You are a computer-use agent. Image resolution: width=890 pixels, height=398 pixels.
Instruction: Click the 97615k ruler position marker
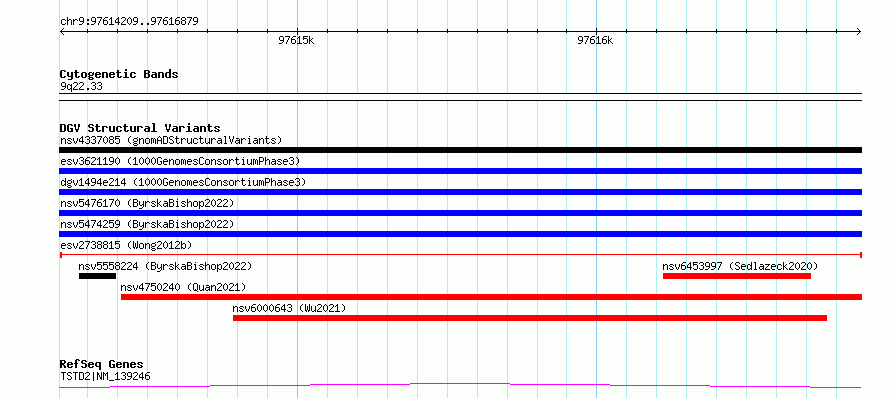click(296, 40)
